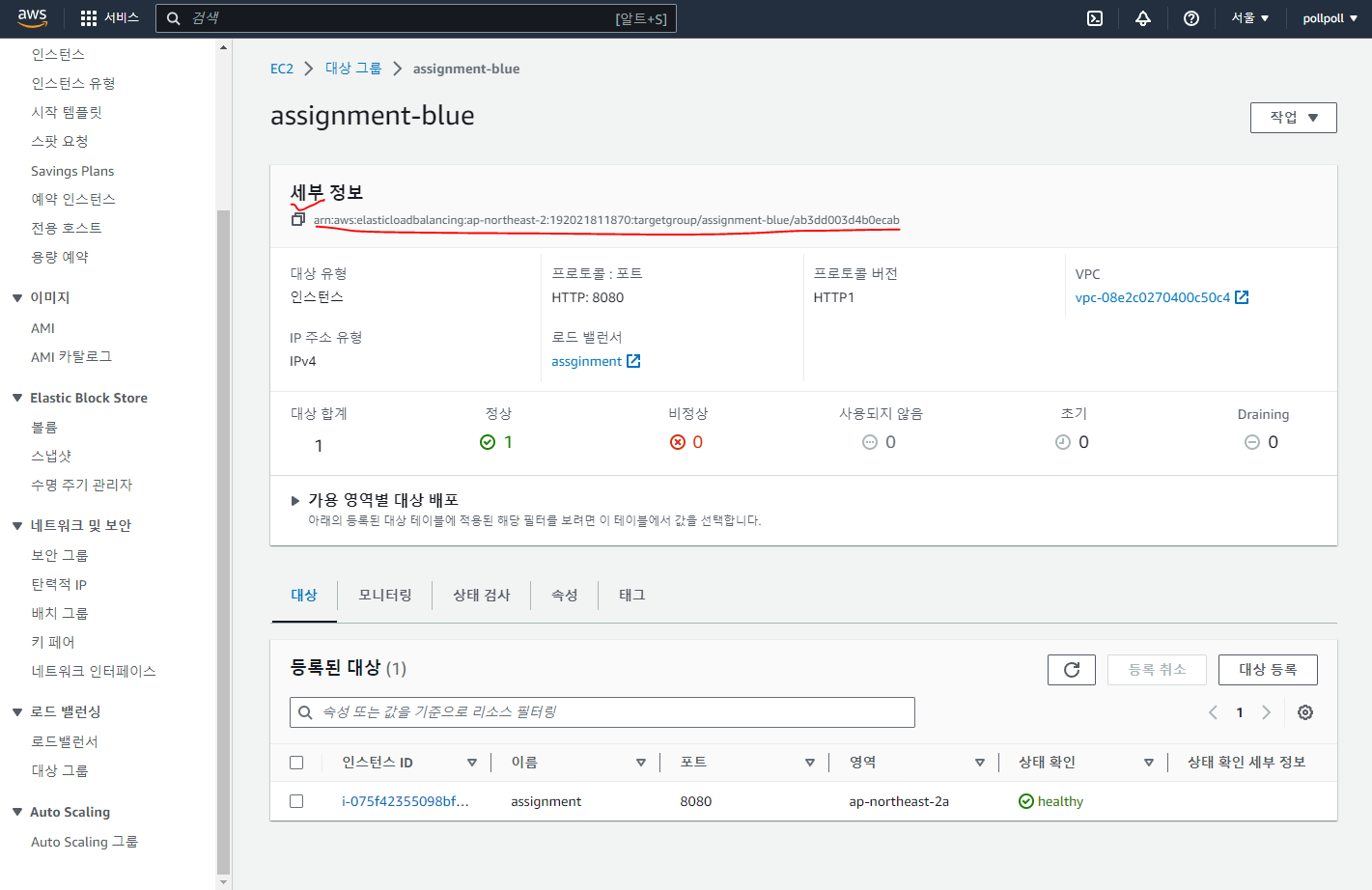This screenshot has width=1372, height=890.
Task: Launch the CloudShell terminal icon
Action: click(1095, 18)
